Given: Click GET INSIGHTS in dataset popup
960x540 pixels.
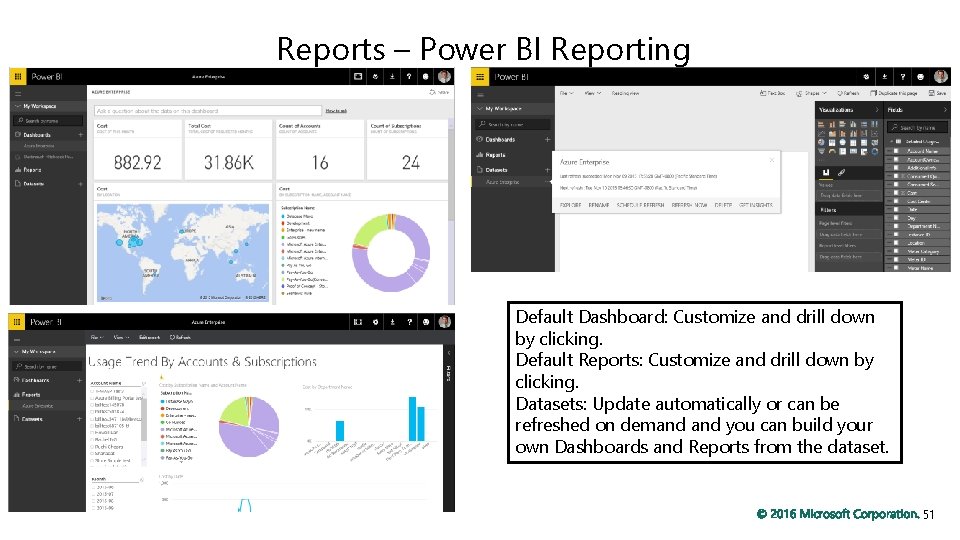Looking at the screenshot, I should point(756,205).
